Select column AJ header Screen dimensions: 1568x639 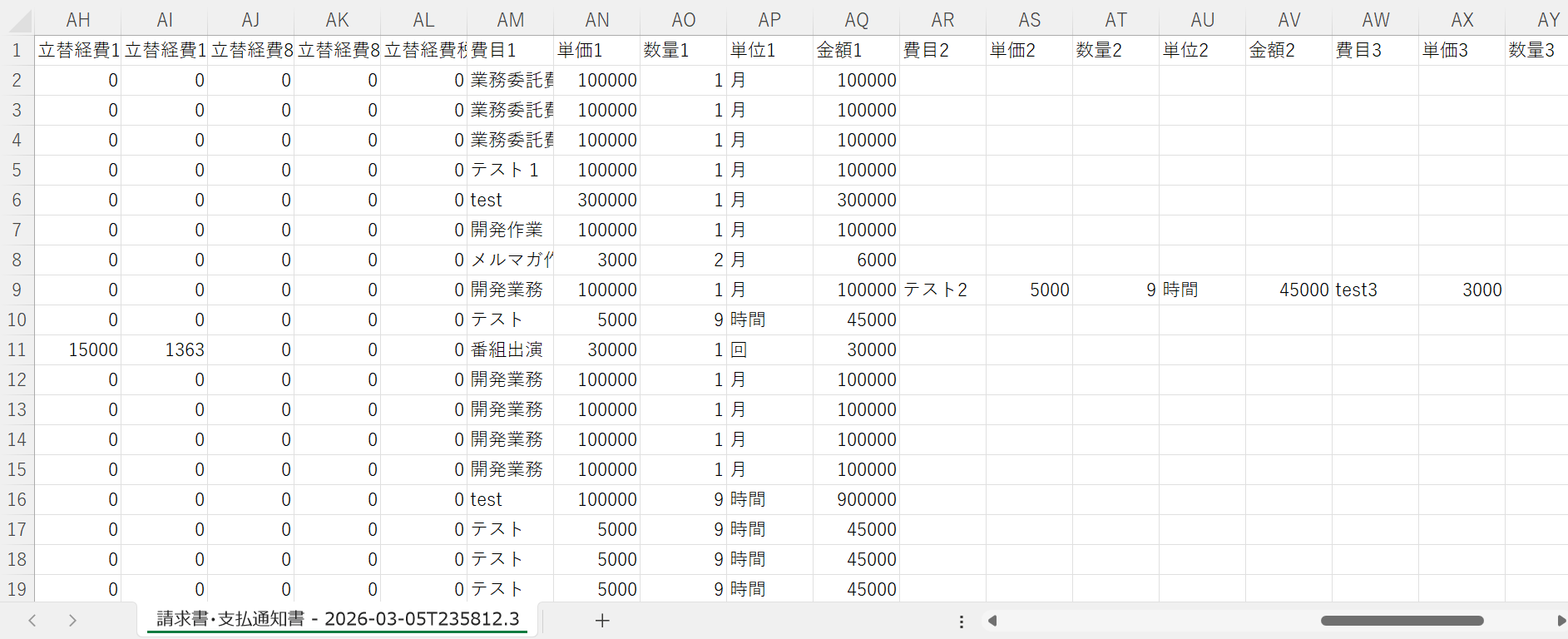tap(251, 20)
